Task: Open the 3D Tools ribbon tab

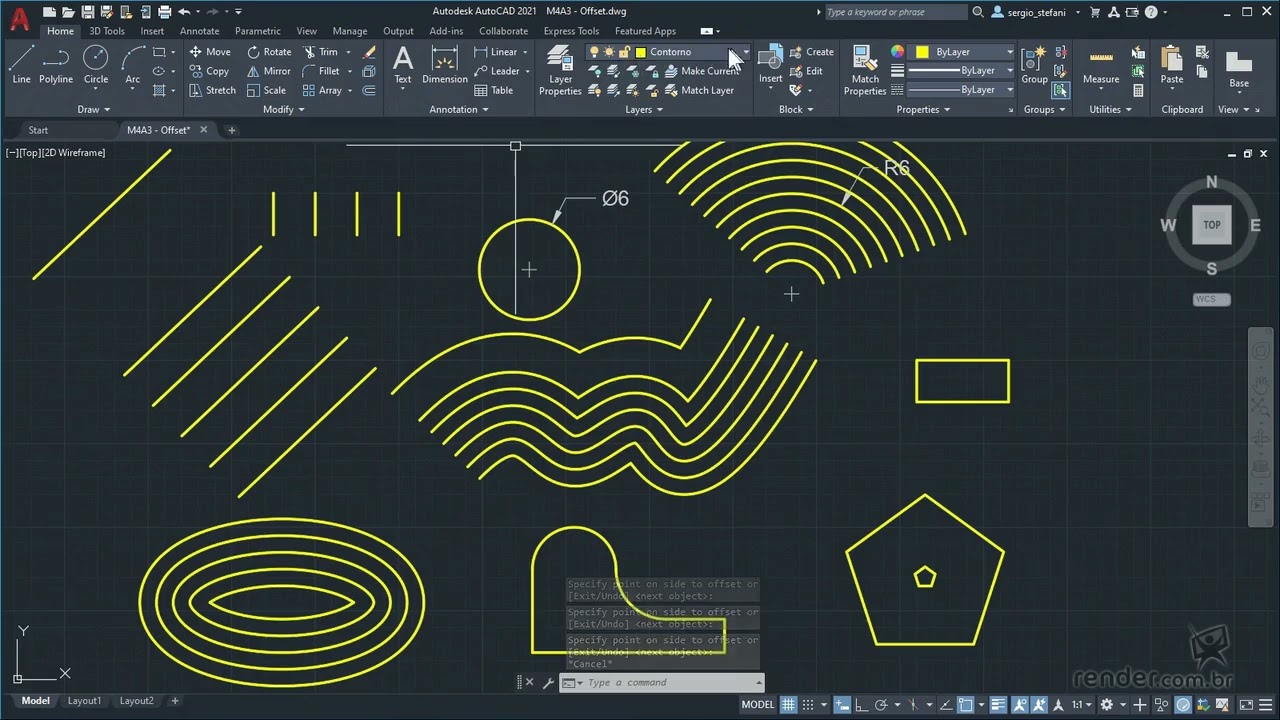Action: click(x=107, y=31)
